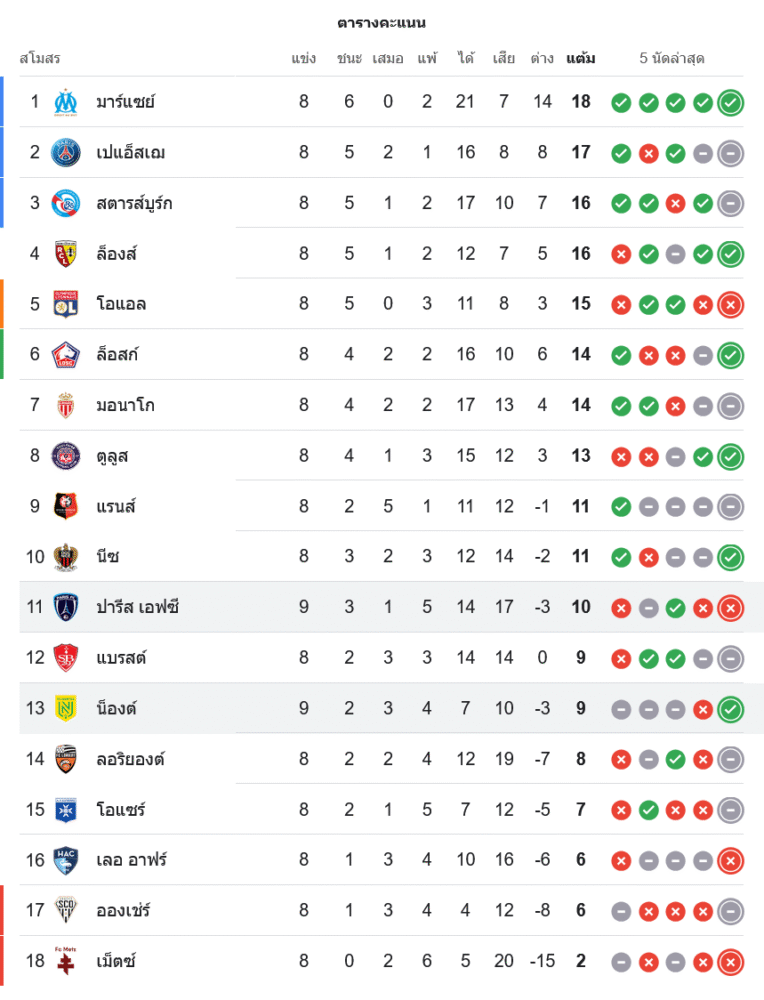The image size is (764, 1000).
Task: Click the 5 นัดล่าสุด column header
Action: click(x=672, y=58)
